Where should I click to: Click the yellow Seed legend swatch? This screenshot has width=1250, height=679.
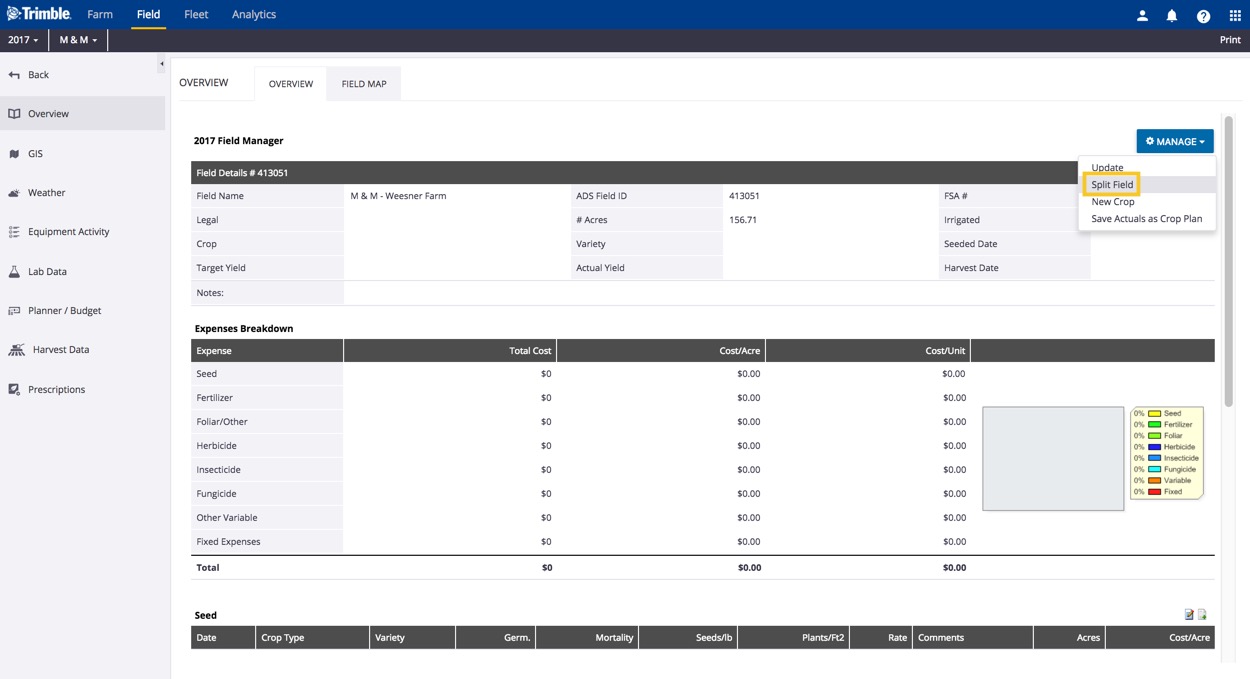pyautogui.click(x=1154, y=413)
